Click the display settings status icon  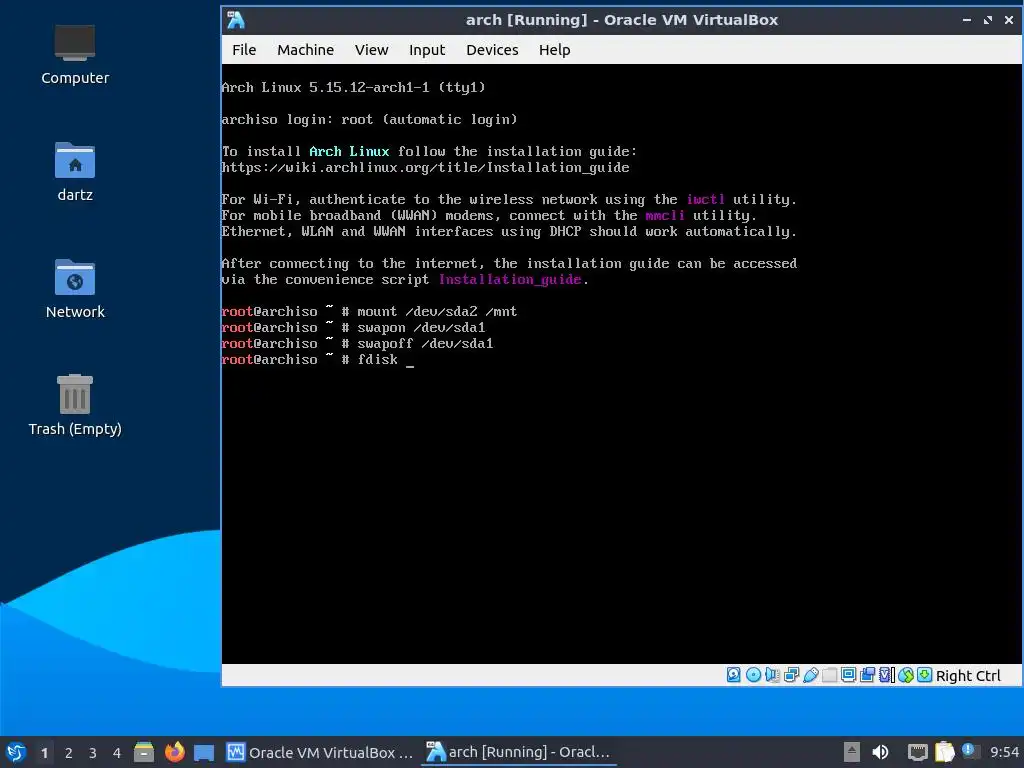tap(848, 675)
